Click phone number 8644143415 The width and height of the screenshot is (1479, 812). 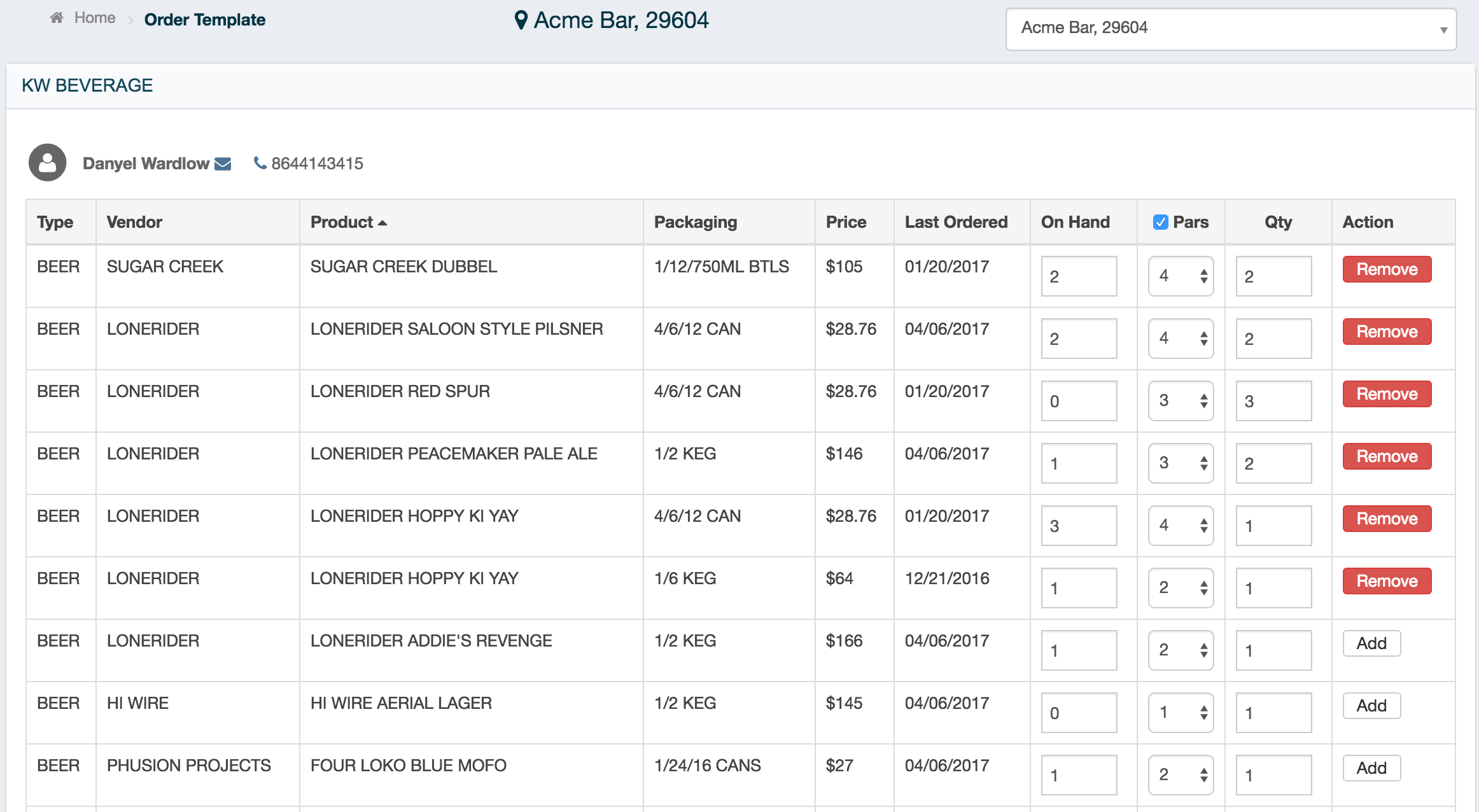[317, 164]
